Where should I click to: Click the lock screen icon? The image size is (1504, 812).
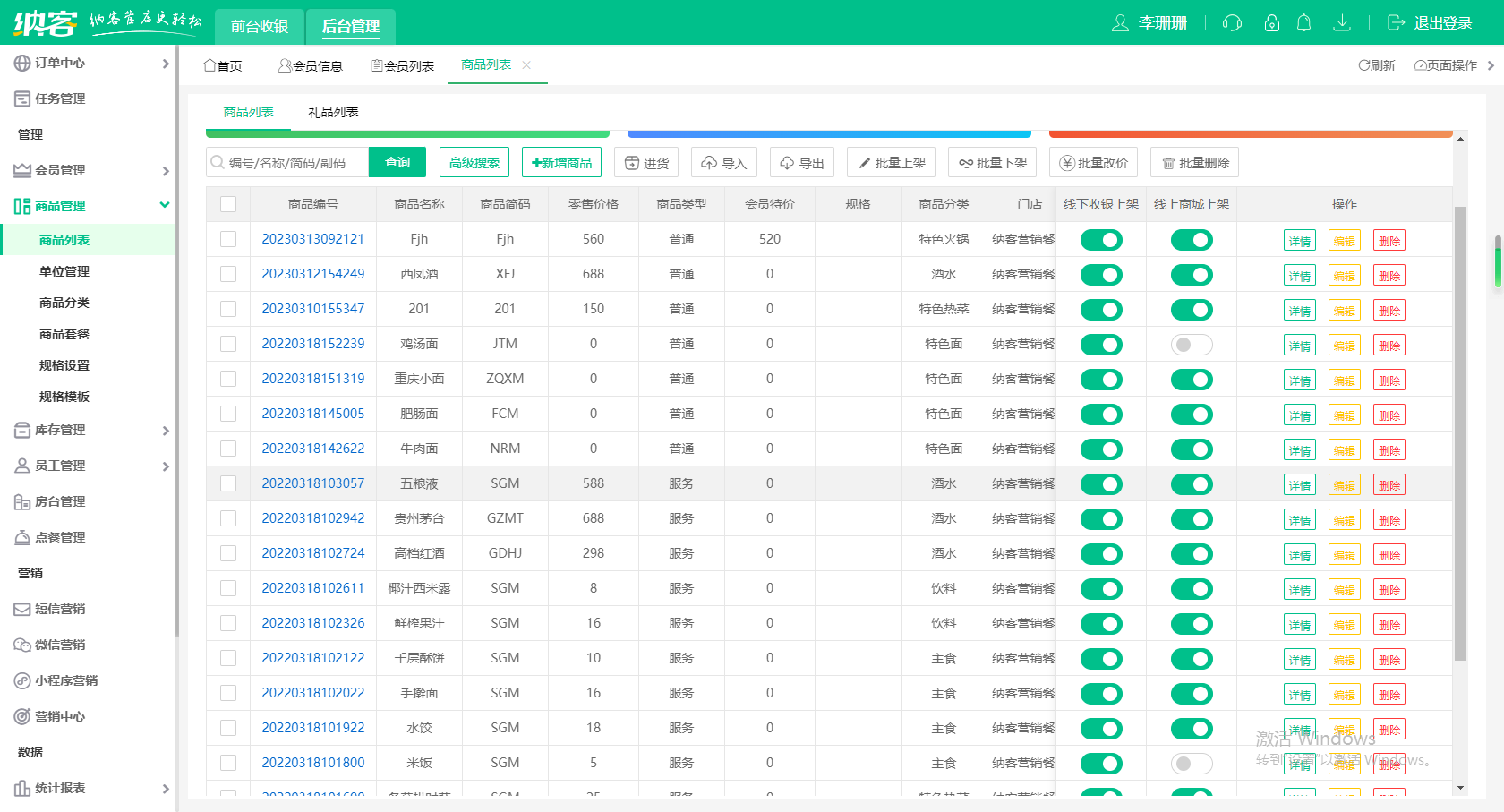(x=1271, y=23)
